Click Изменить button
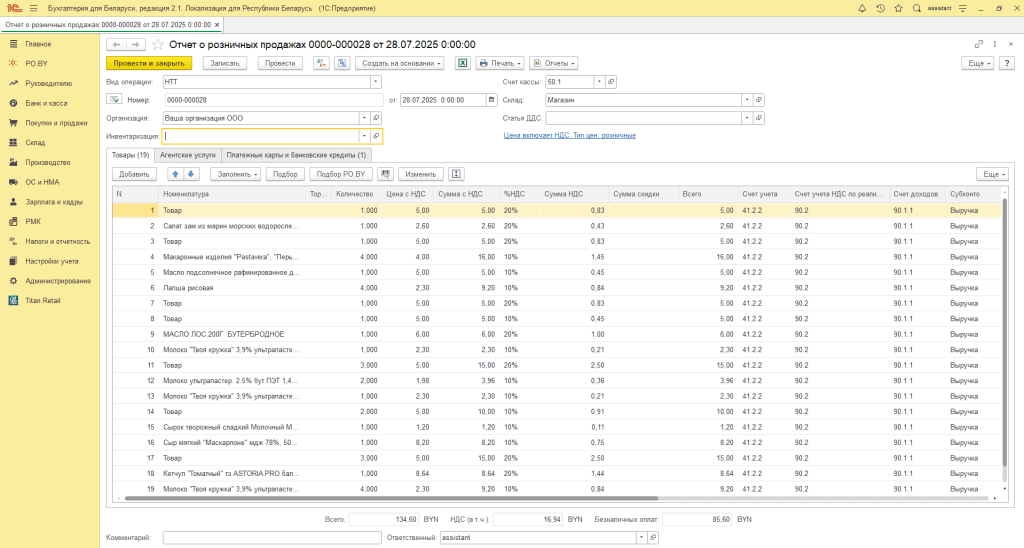1024x548 pixels. [421, 174]
